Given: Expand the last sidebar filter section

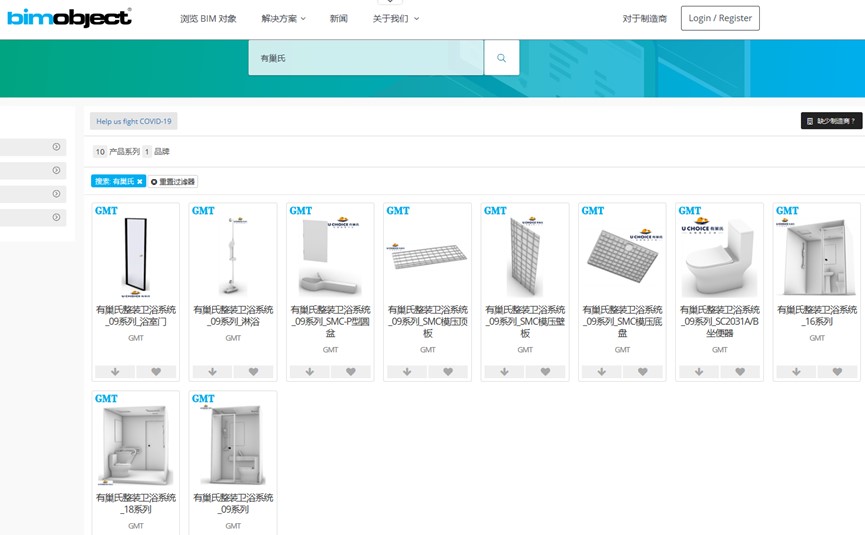Looking at the screenshot, I should coord(57,217).
